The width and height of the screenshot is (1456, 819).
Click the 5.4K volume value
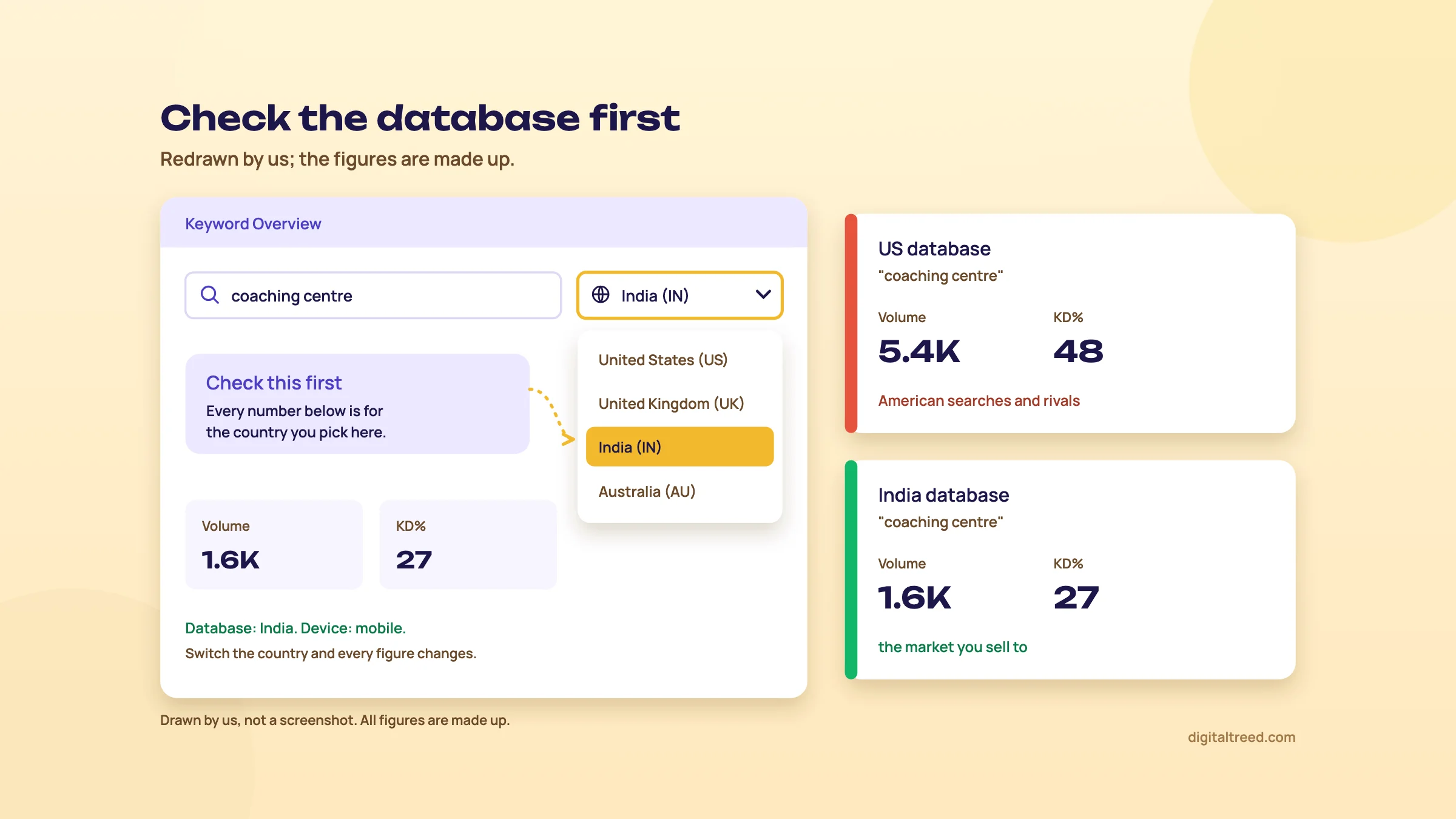(919, 351)
